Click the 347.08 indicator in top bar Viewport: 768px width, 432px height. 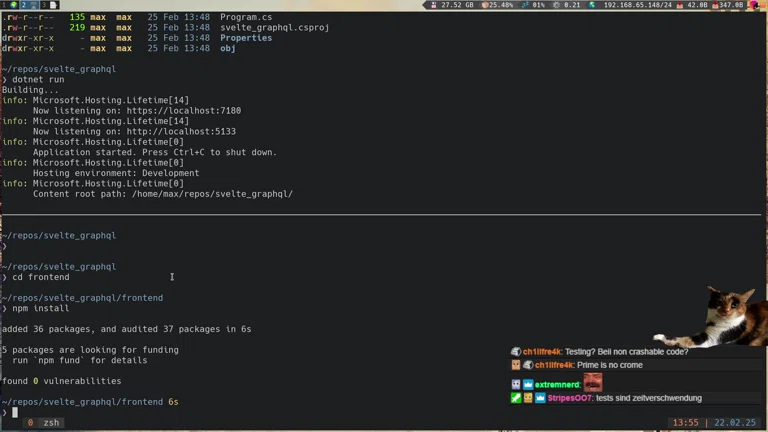(x=726, y=5)
